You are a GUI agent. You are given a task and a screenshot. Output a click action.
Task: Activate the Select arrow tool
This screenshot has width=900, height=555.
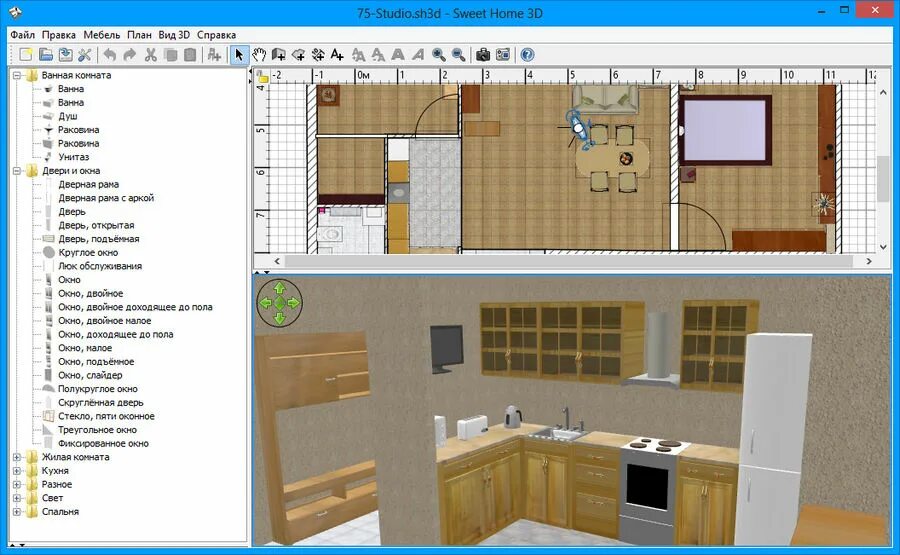tap(239, 55)
